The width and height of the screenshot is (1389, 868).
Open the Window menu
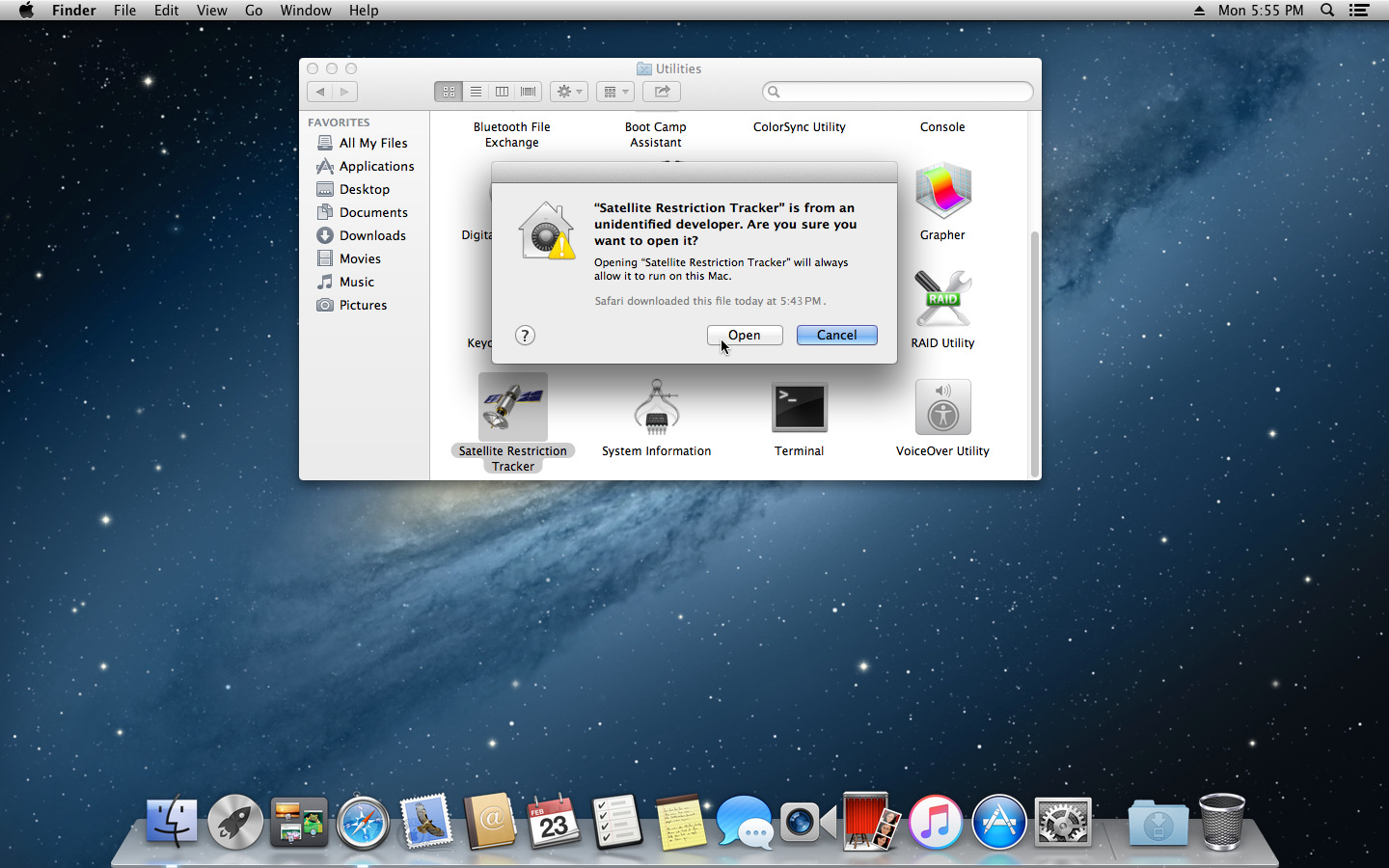306,11
